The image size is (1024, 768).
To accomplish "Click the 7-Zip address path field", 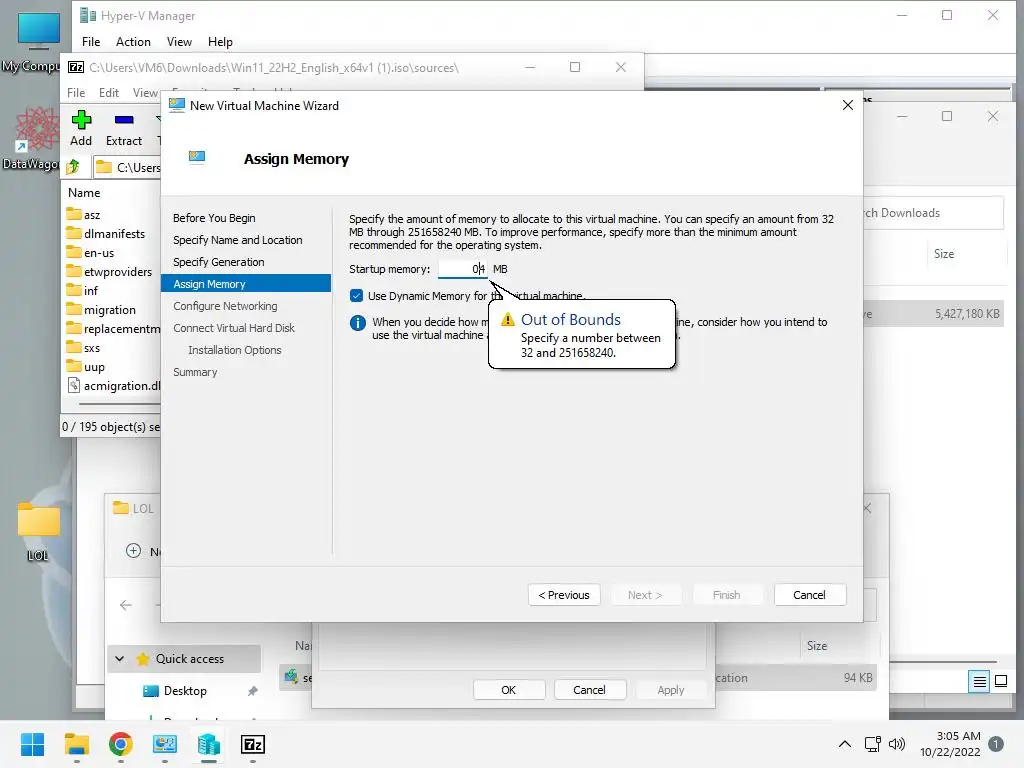I will [x=127, y=167].
